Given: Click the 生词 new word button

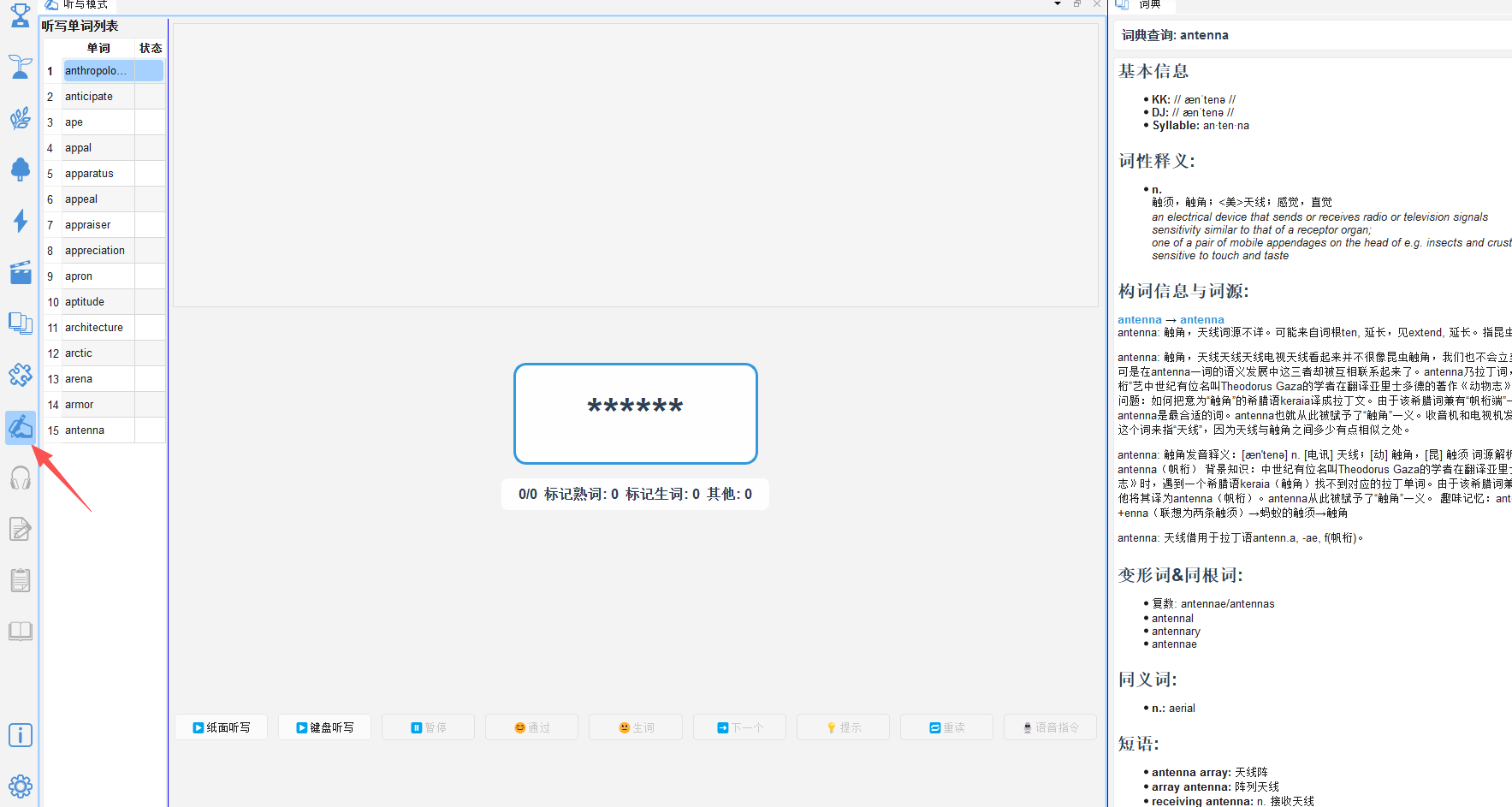Looking at the screenshot, I should [636, 727].
